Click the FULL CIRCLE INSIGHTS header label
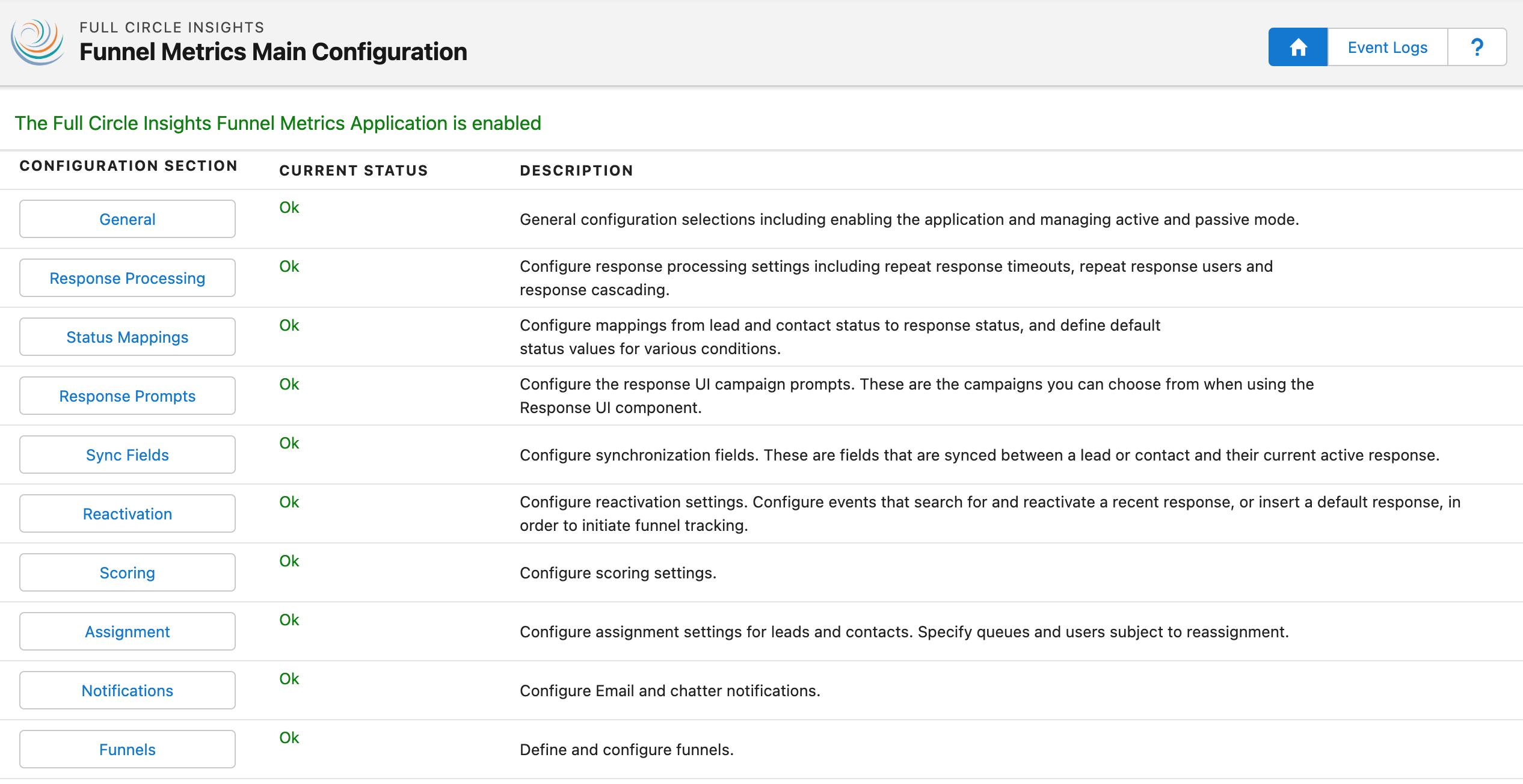 point(172,27)
